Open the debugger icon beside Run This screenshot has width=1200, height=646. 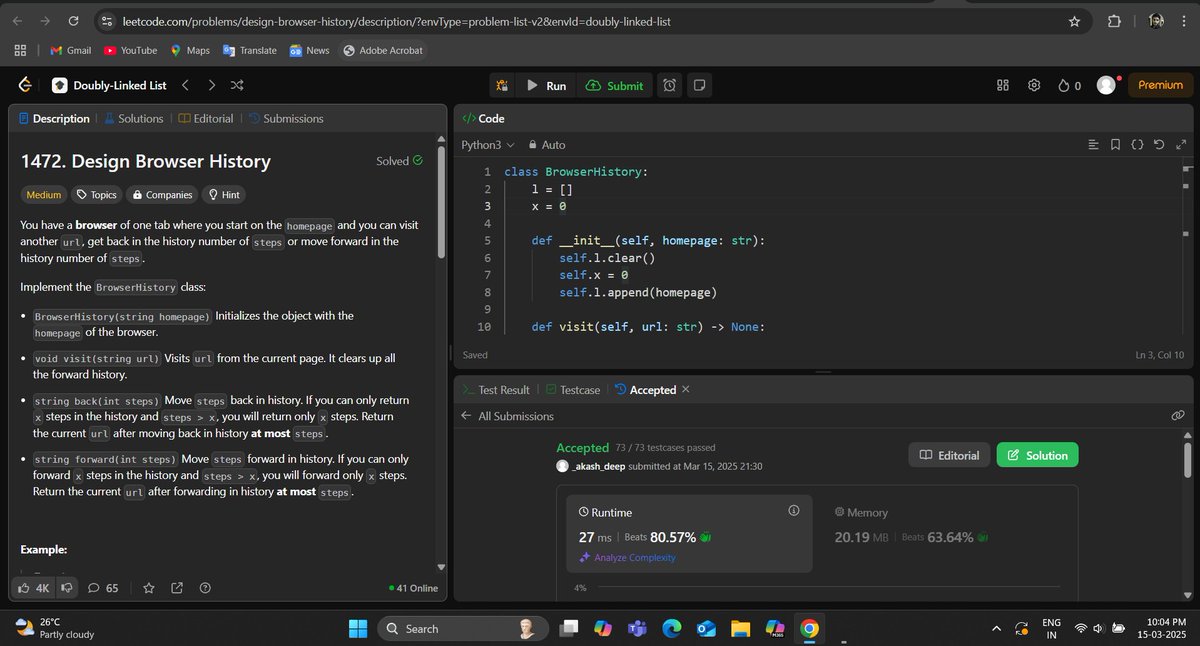502,86
